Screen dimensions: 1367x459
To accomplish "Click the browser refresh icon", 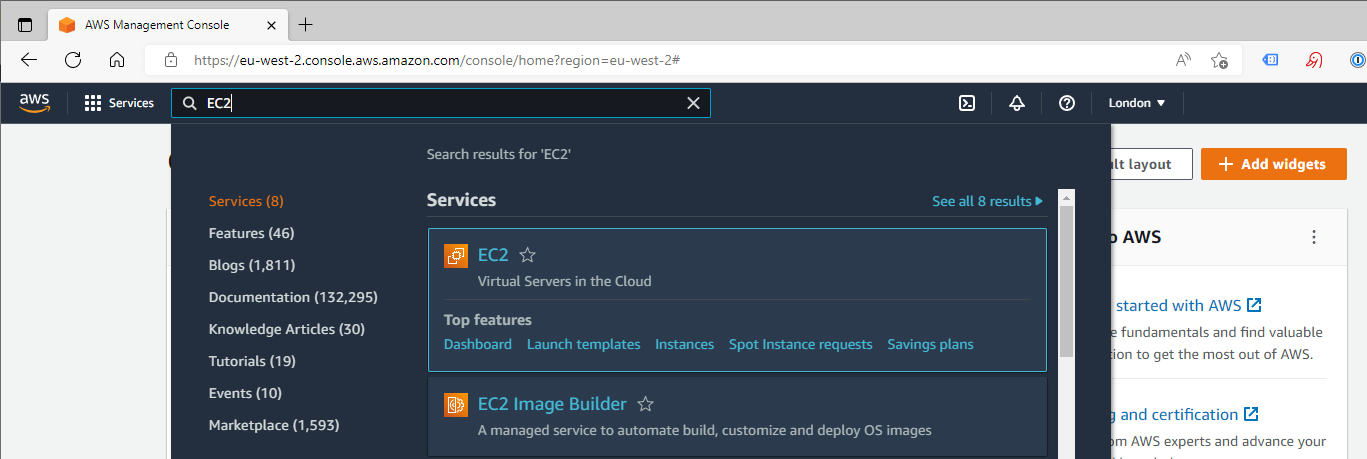I will pos(73,59).
